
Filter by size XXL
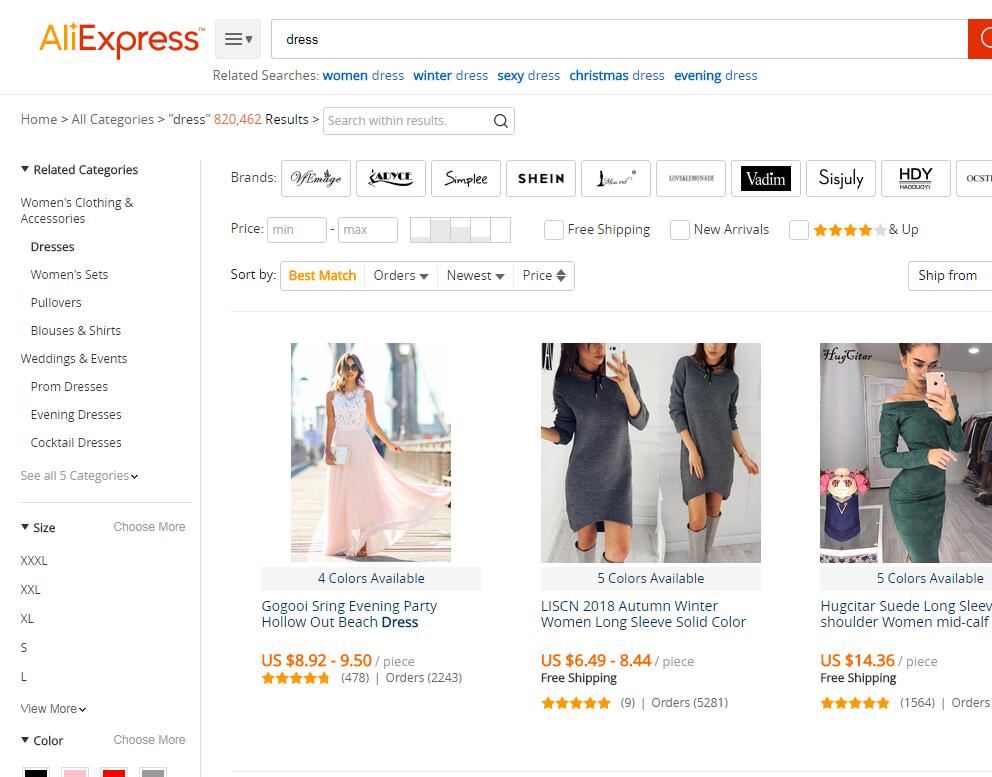pos(30,590)
